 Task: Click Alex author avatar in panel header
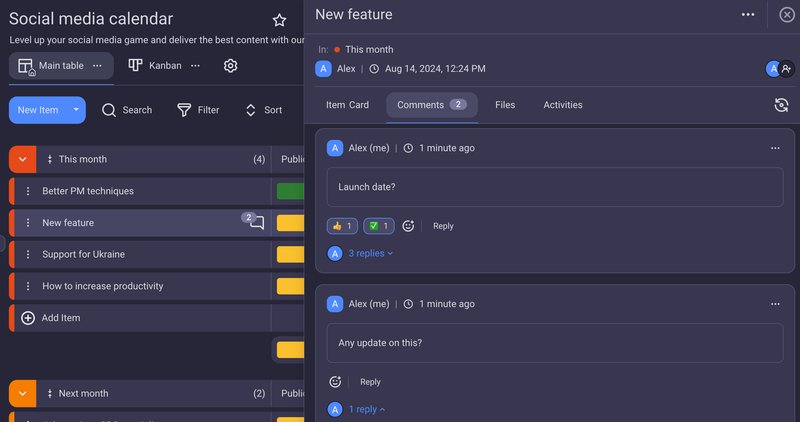[x=323, y=69]
